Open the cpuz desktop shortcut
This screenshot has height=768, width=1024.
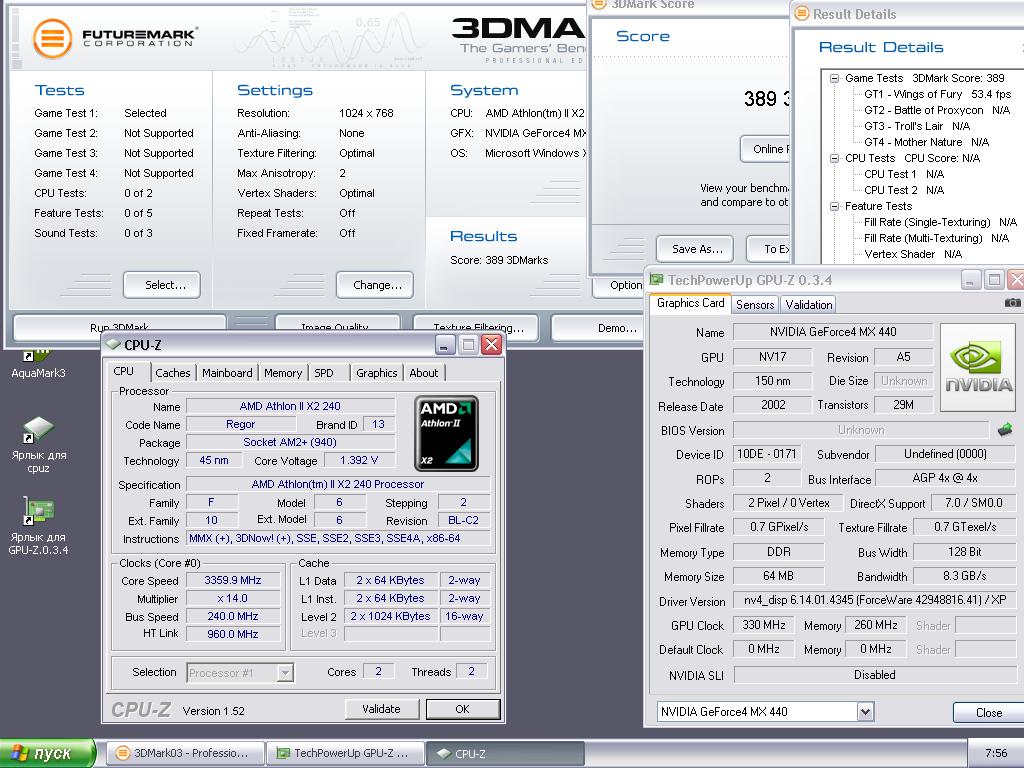[38, 444]
